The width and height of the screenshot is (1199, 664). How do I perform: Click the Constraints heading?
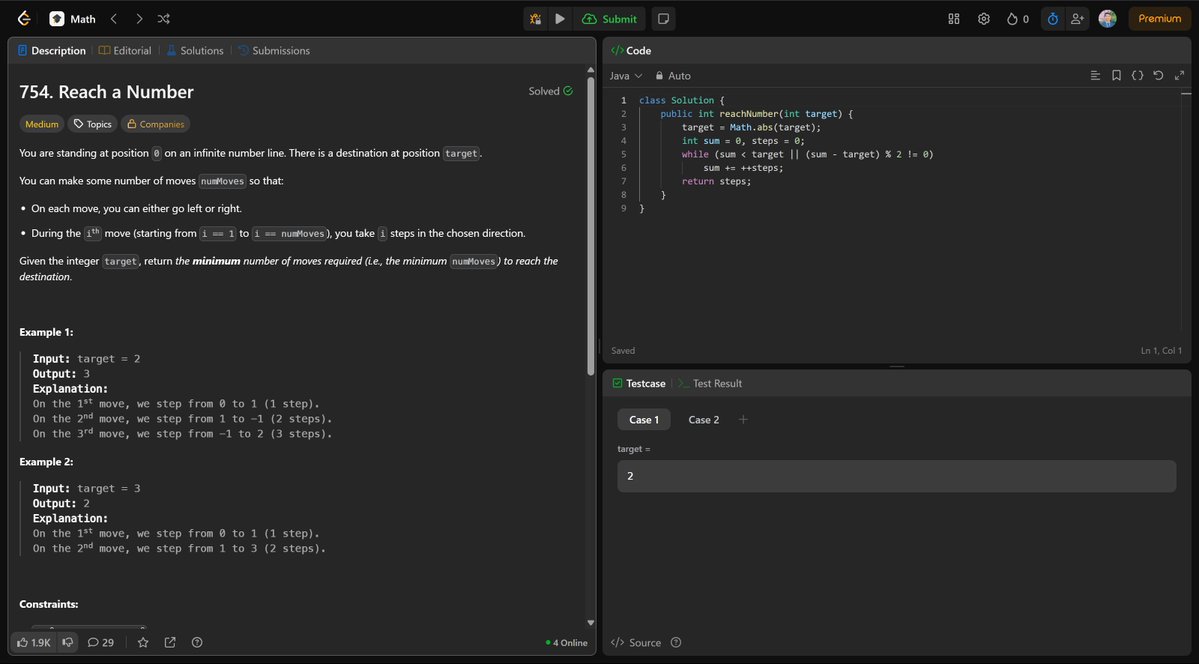(49, 604)
